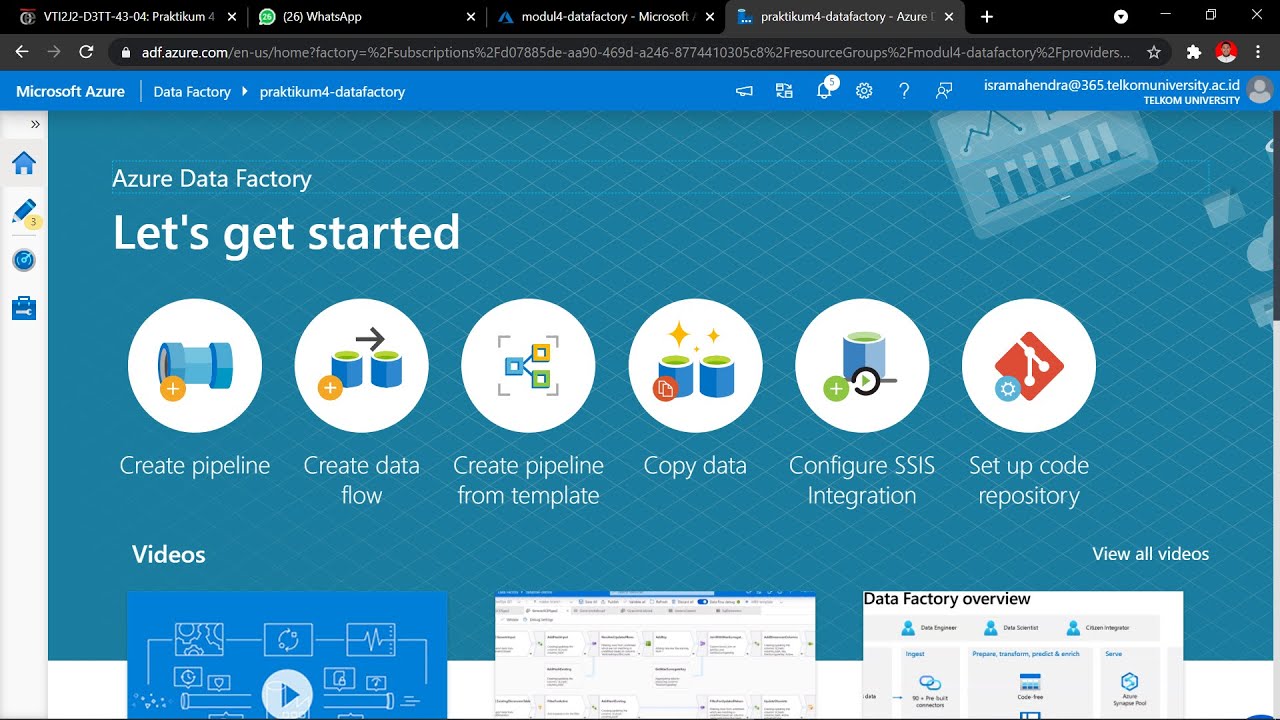Expand the left sidebar with chevrons
This screenshot has height=720, width=1280.
[35, 124]
